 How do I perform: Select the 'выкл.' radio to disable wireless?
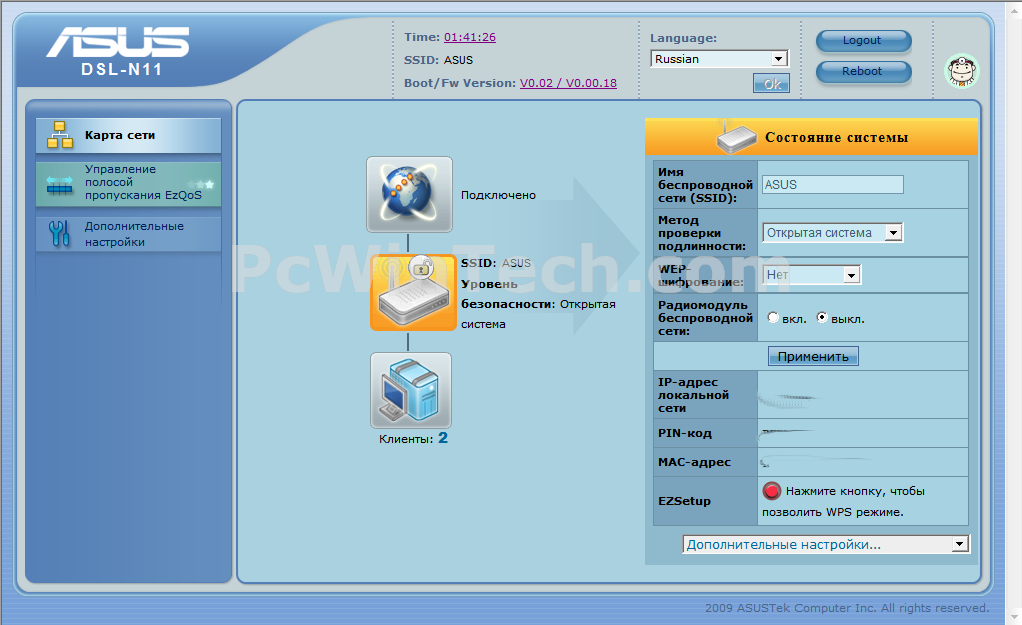point(822,317)
